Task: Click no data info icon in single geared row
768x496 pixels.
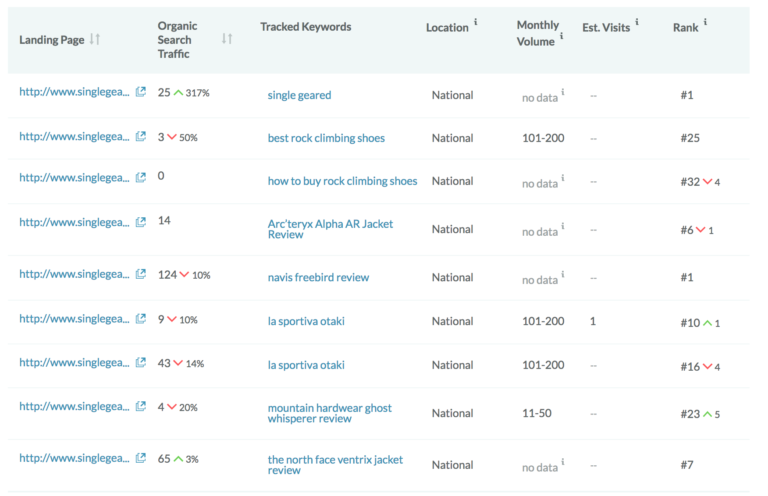Action: tap(563, 92)
